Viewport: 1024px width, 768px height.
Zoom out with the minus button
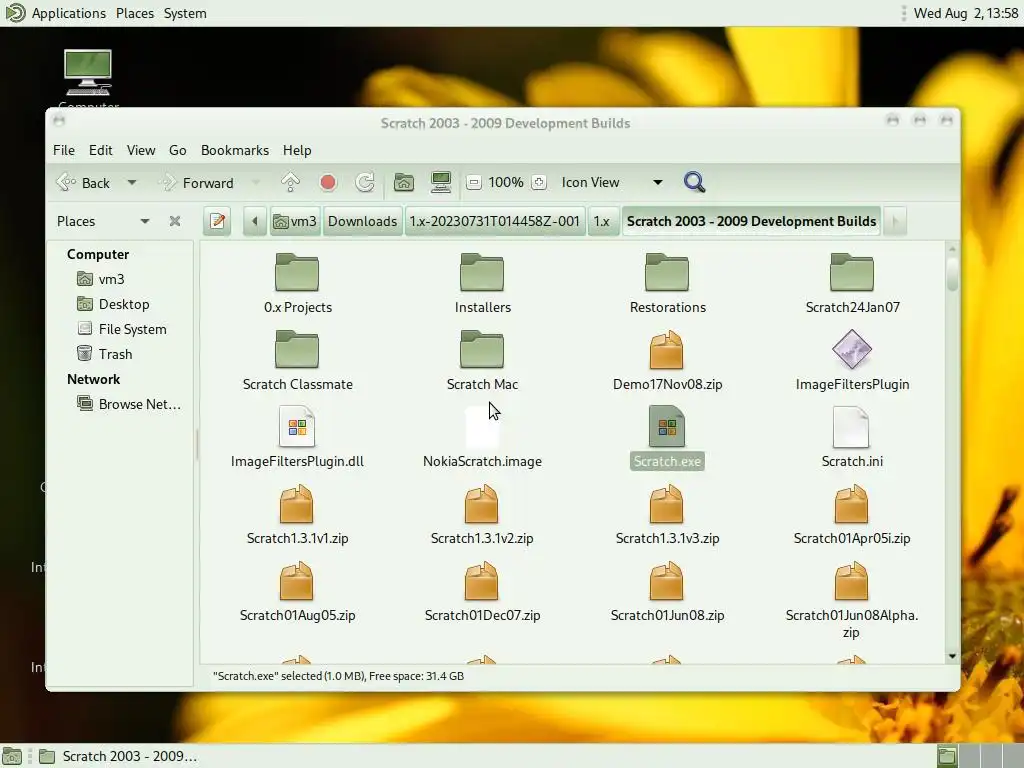pyautogui.click(x=474, y=182)
